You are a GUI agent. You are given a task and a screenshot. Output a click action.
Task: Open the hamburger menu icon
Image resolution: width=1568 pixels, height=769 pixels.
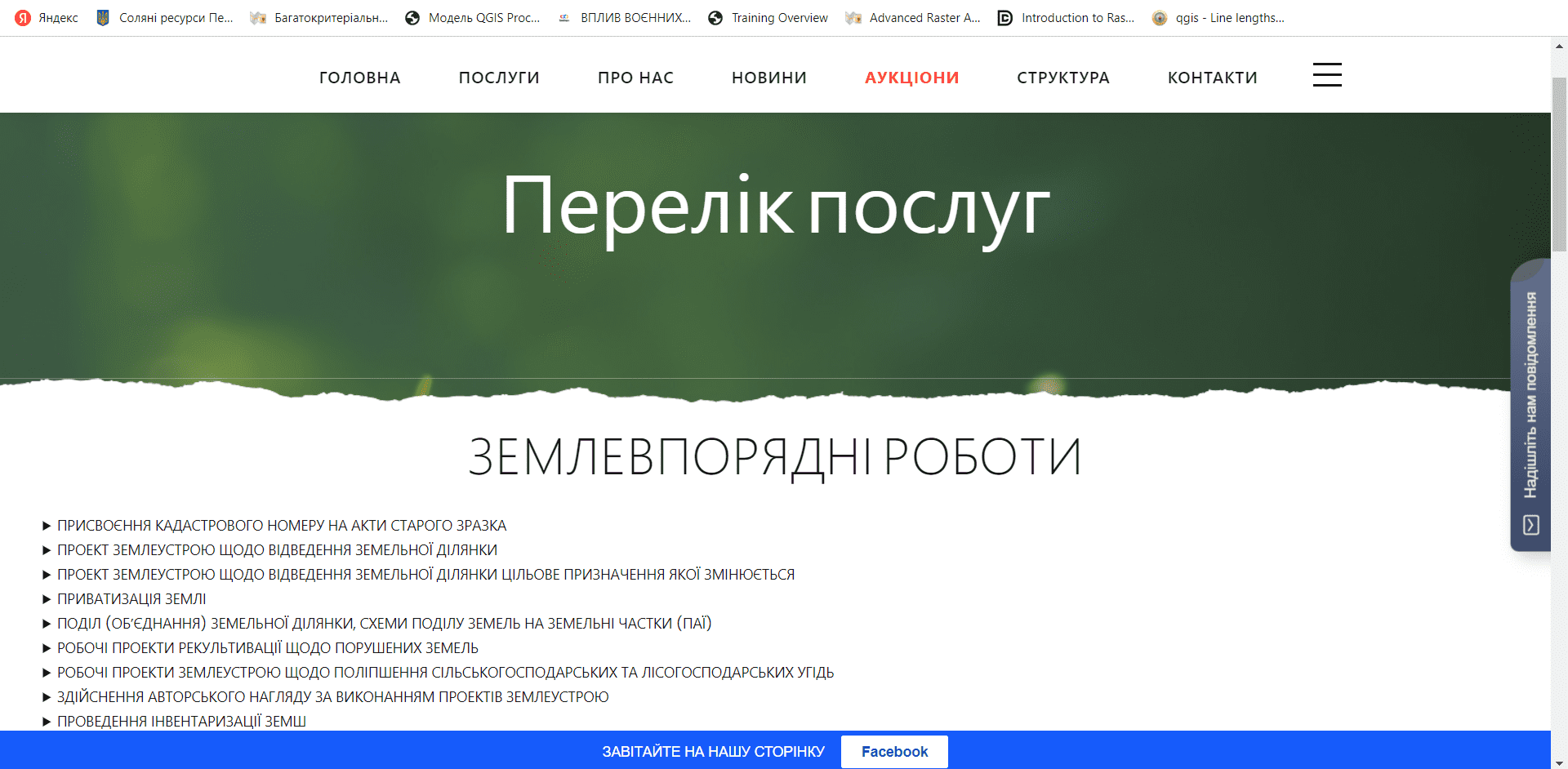(1327, 75)
